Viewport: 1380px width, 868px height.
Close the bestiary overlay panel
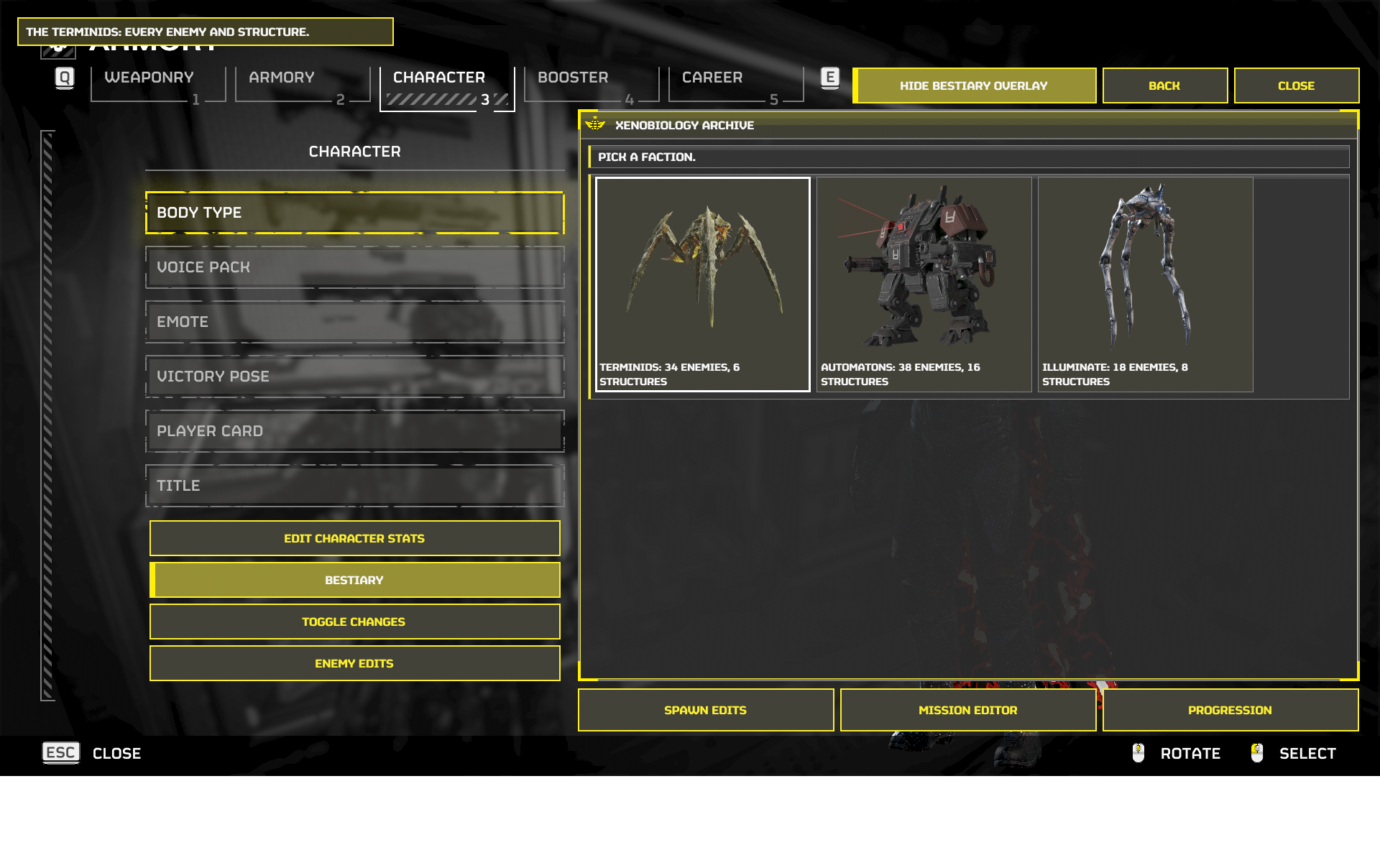click(1297, 86)
